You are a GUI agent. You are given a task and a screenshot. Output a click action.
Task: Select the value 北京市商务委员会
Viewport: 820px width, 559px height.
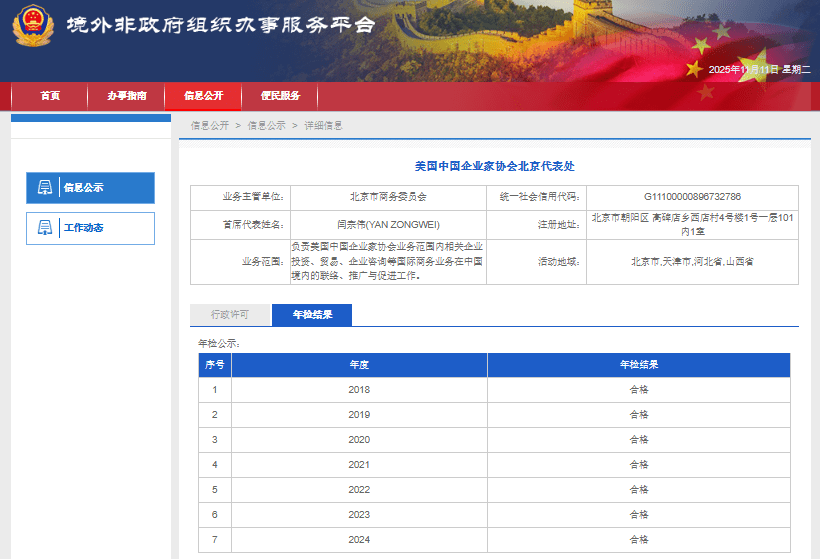[389, 197]
